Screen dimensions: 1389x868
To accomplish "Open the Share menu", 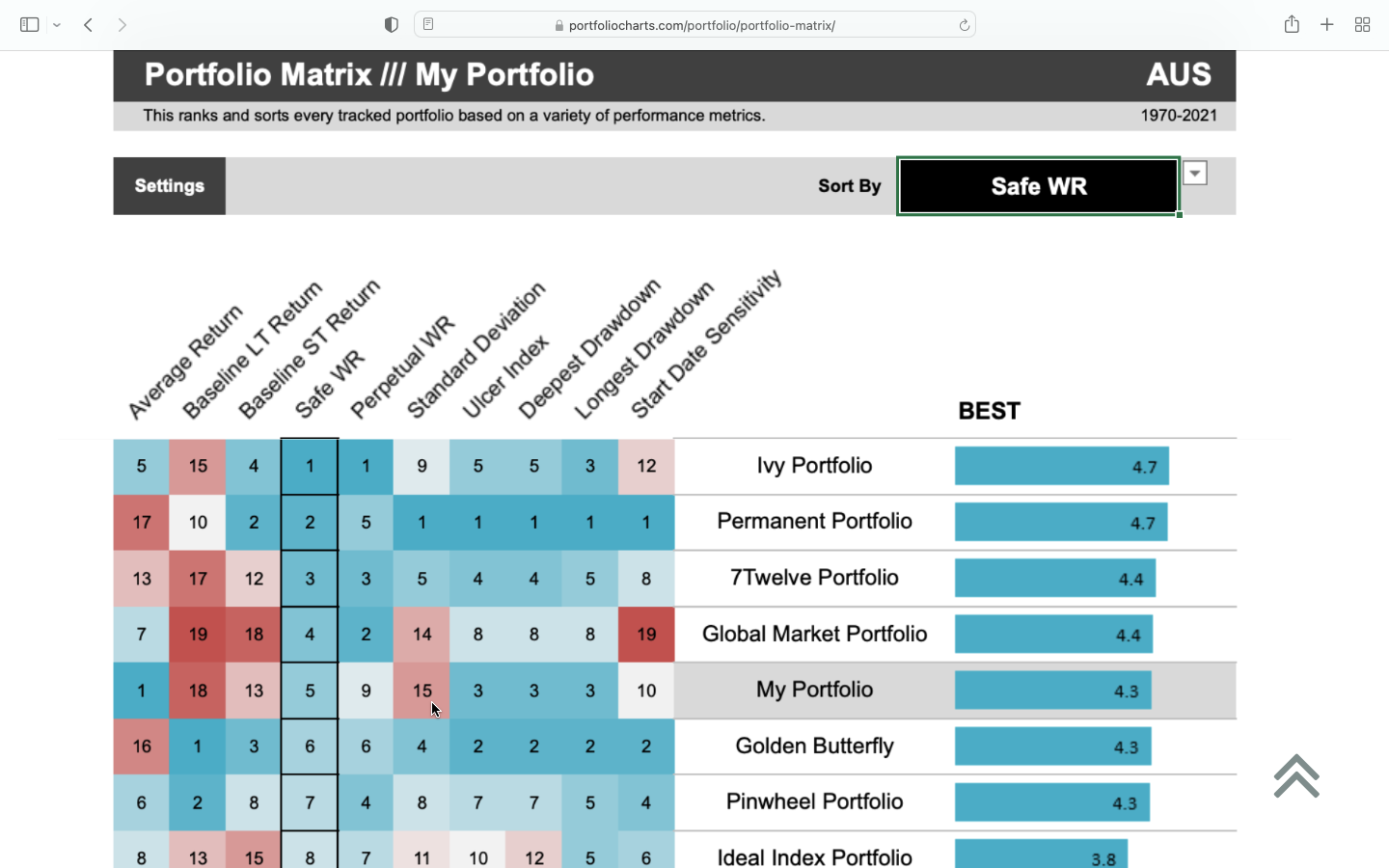I will coord(1292,25).
